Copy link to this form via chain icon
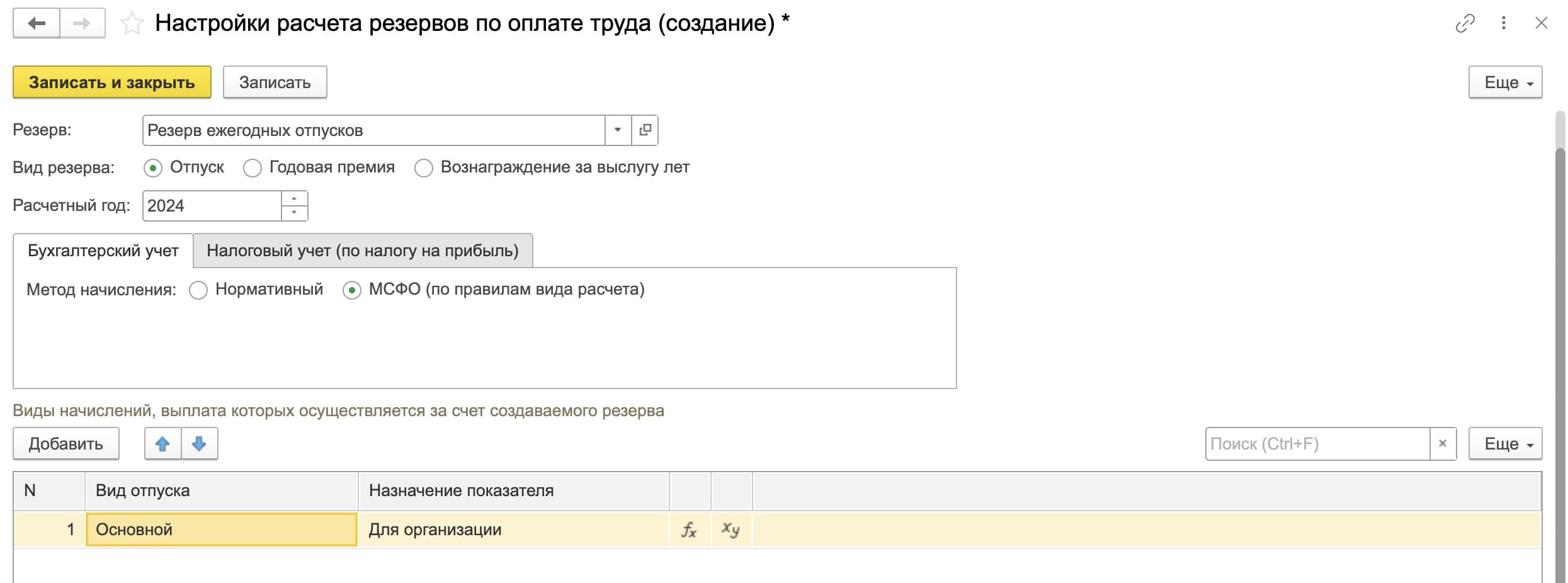 point(1465,23)
